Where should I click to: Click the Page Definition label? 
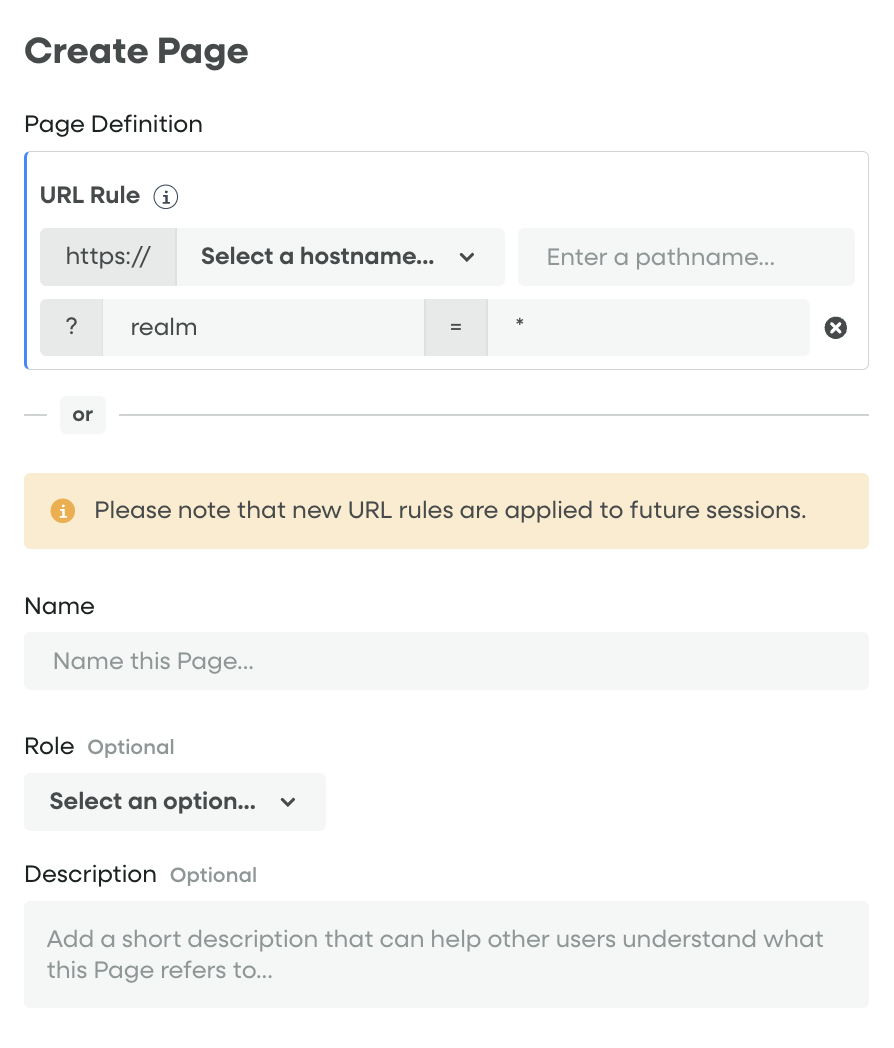tap(114, 124)
